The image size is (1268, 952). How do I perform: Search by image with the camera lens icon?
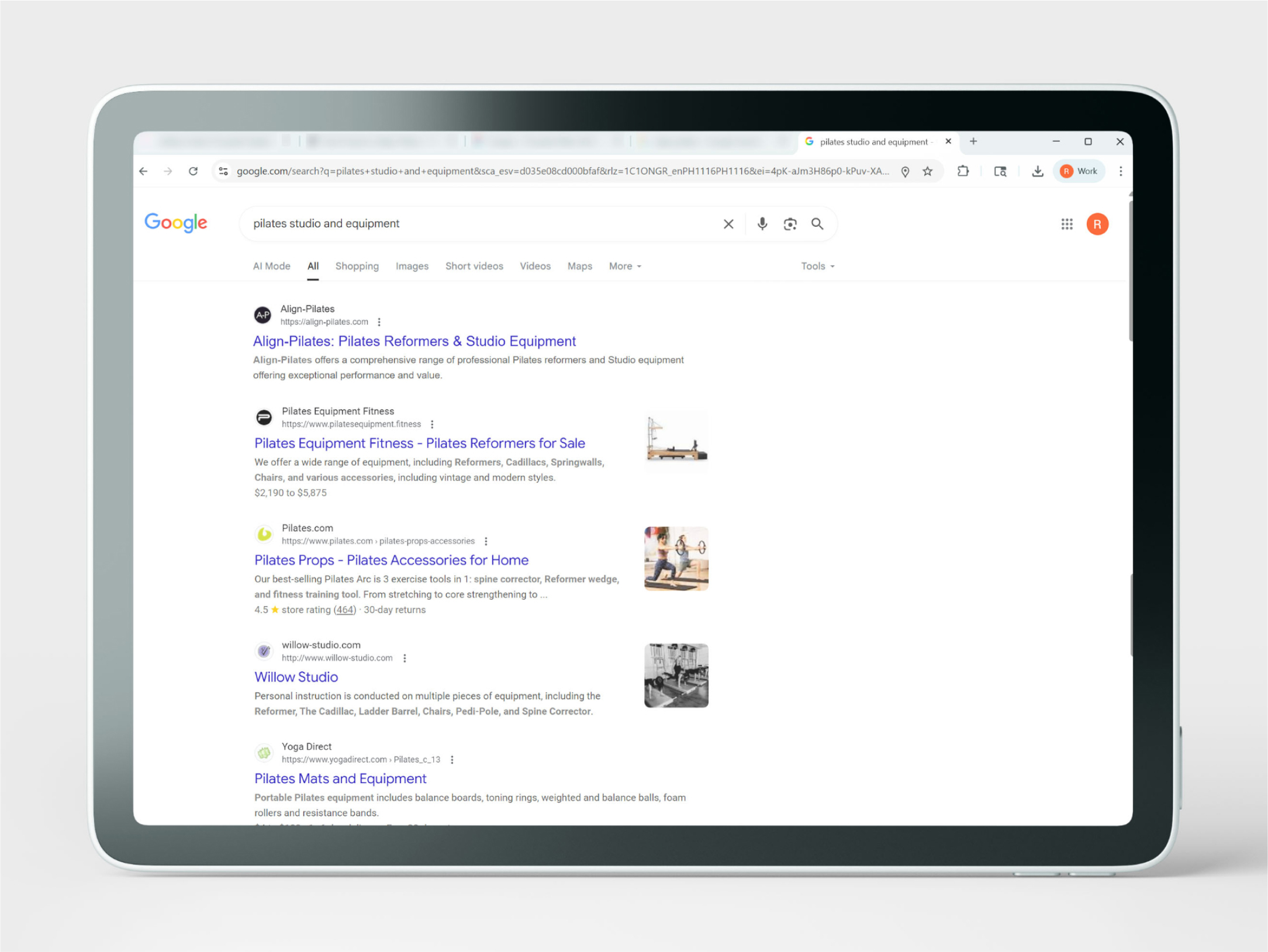click(x=790, y=224)
